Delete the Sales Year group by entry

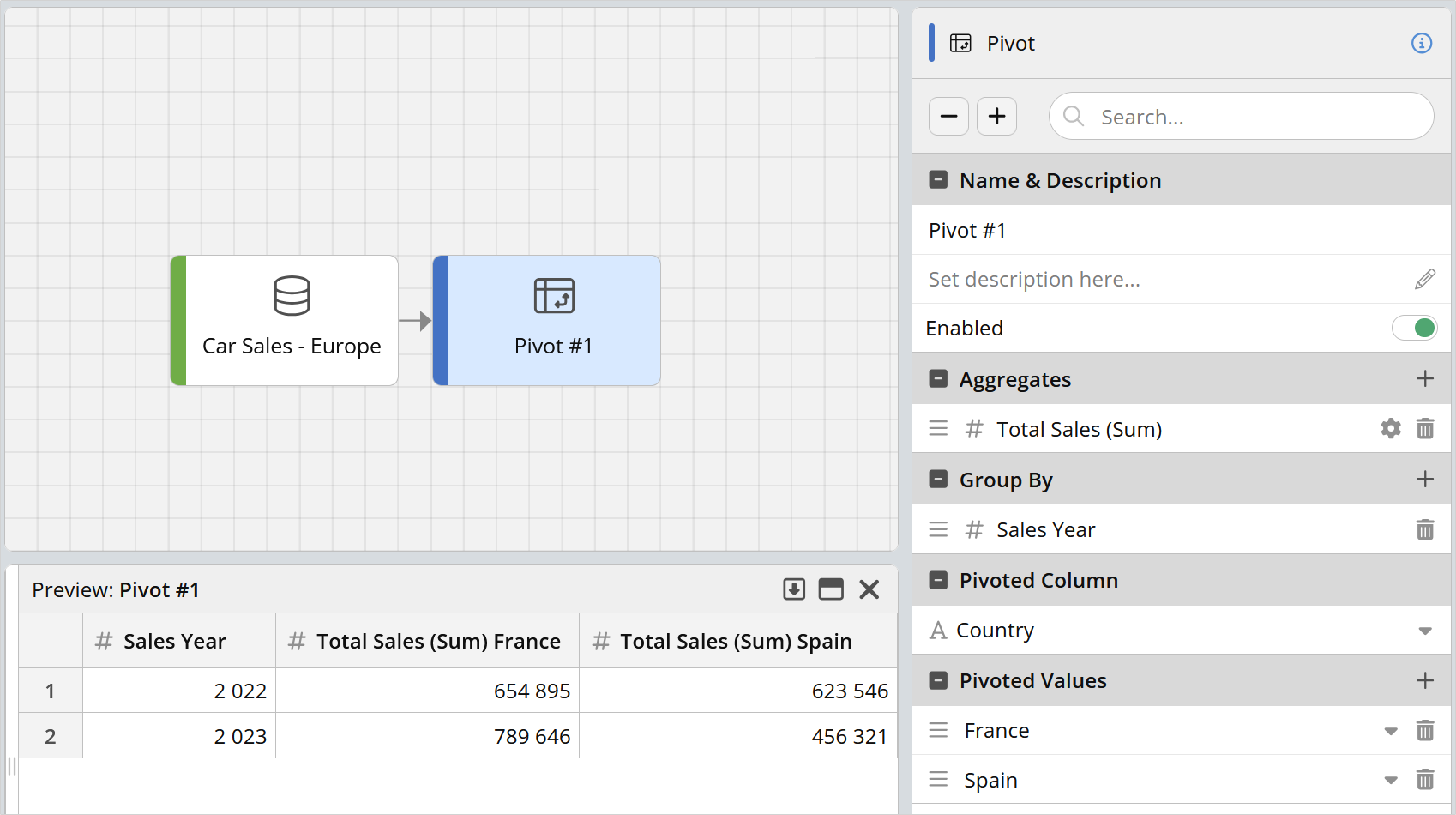tap(1424, 529)
